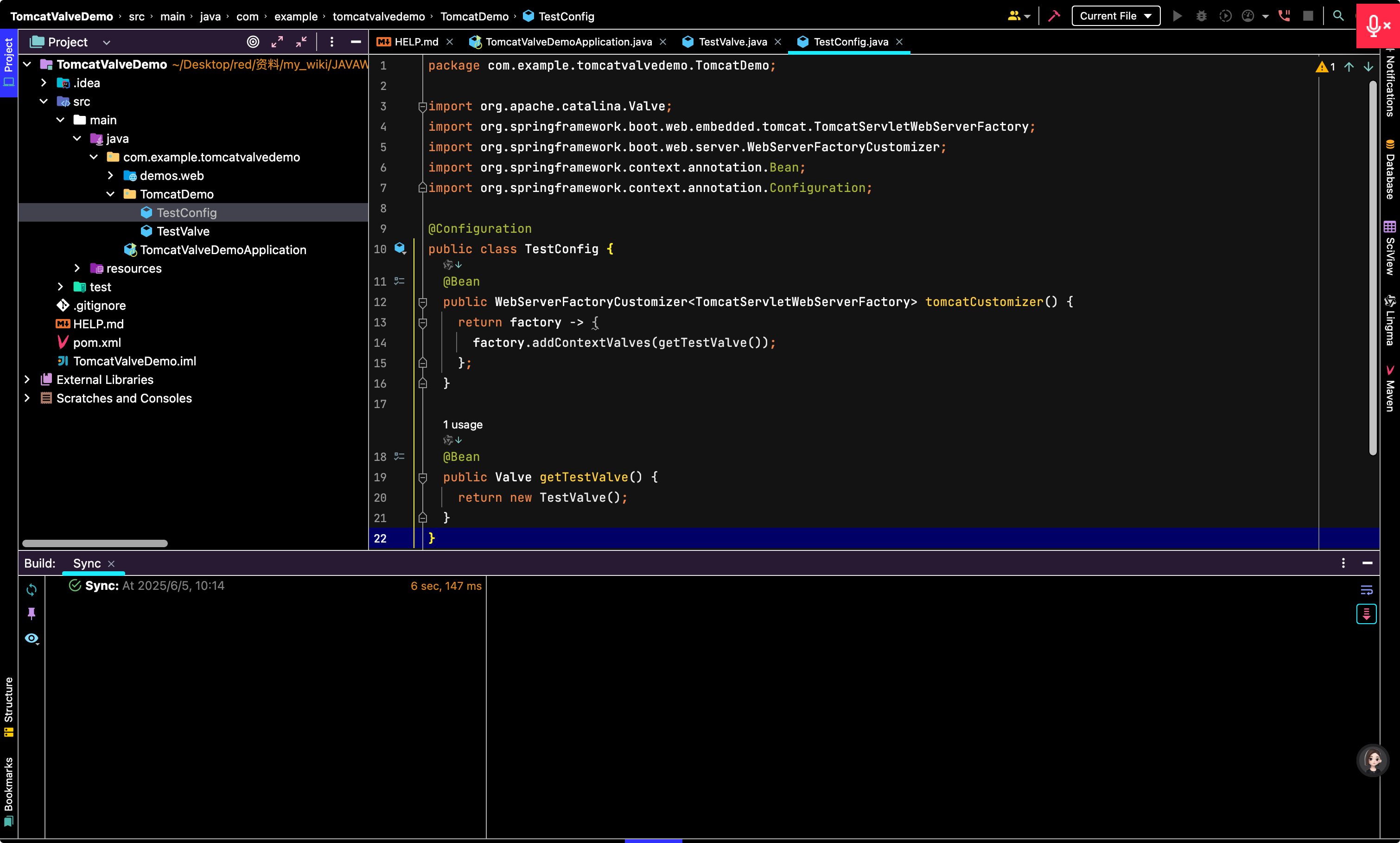The height and width of the screenshot is (843, 1400).
Task: Open Code With Me users menu
Action: 1018,16
